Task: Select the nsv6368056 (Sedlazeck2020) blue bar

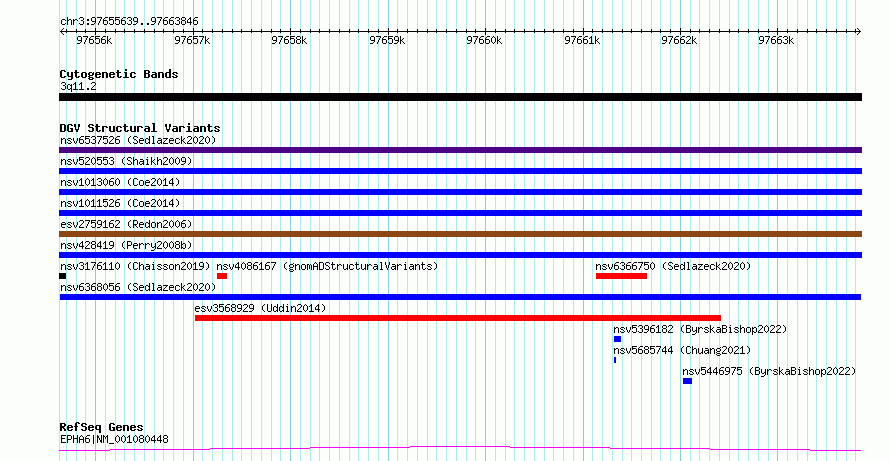Action: point(460,297)
